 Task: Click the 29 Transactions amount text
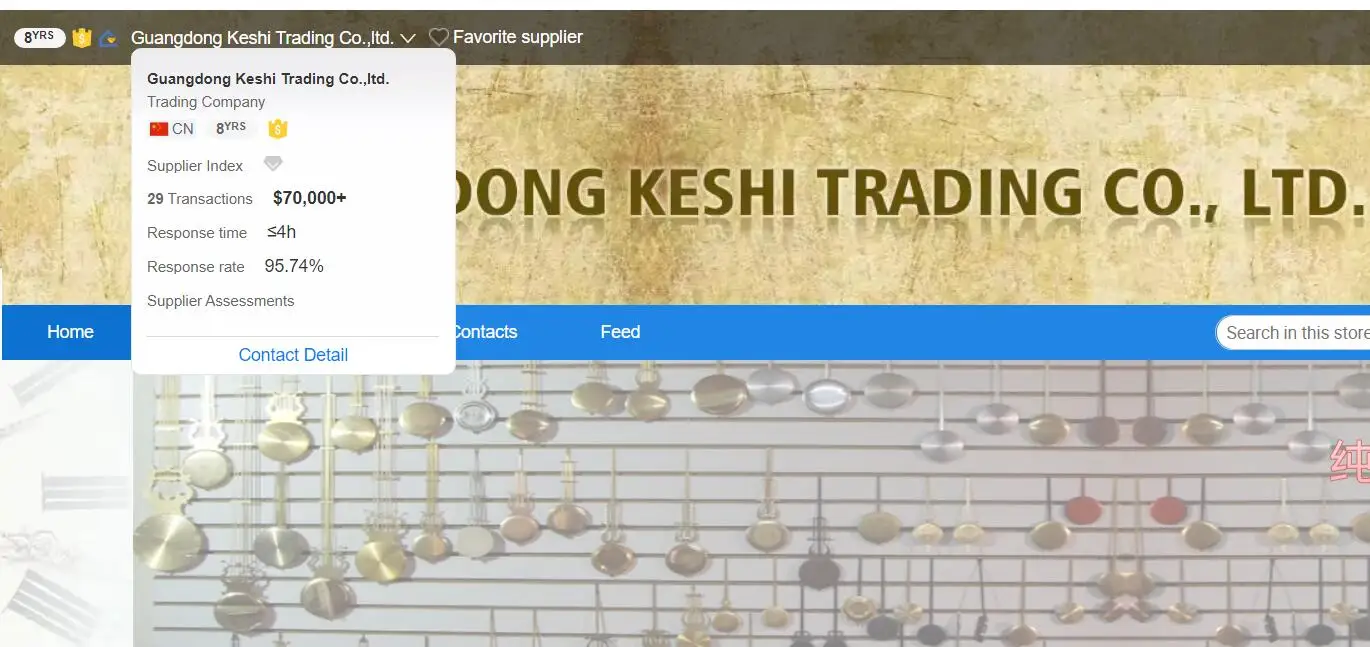point(310,198)
